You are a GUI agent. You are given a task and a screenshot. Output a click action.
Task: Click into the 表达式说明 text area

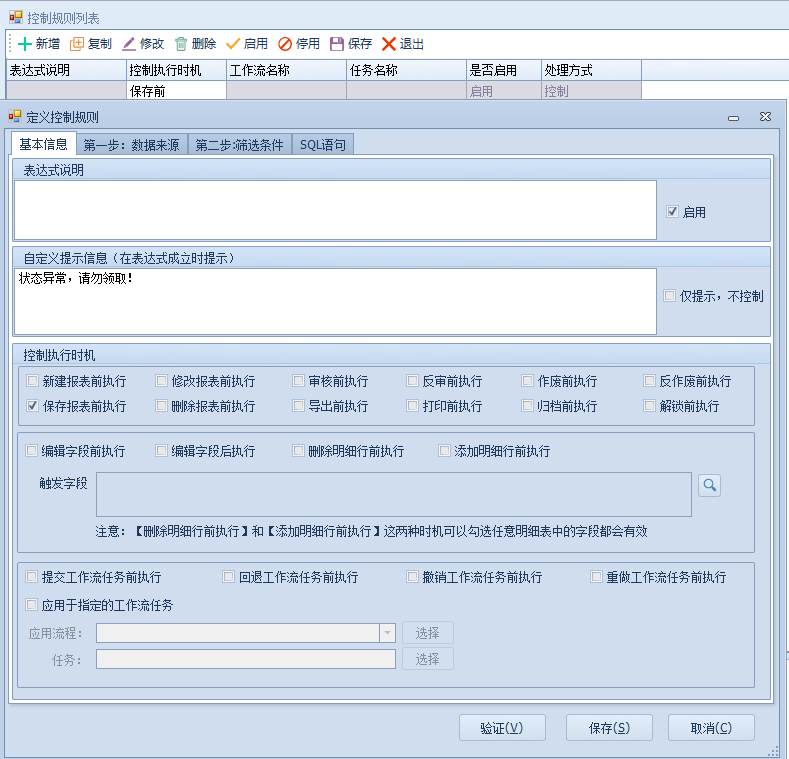[335, 210]
